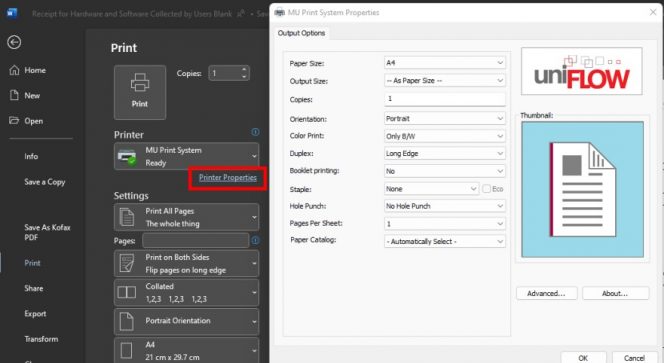Open the Hole Punch dropdown
The height and width of the screenshot is (363, 664).
click(445, 206)
